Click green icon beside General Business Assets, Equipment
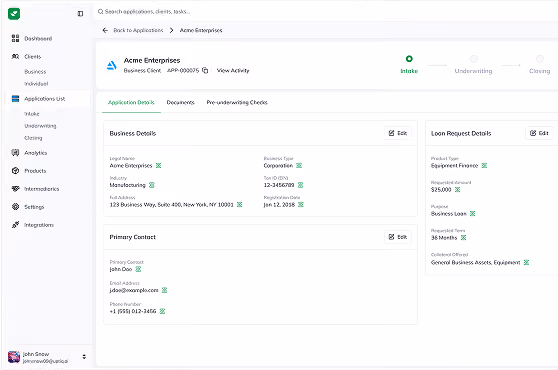 pyautogui.click(x=526, y=263)
